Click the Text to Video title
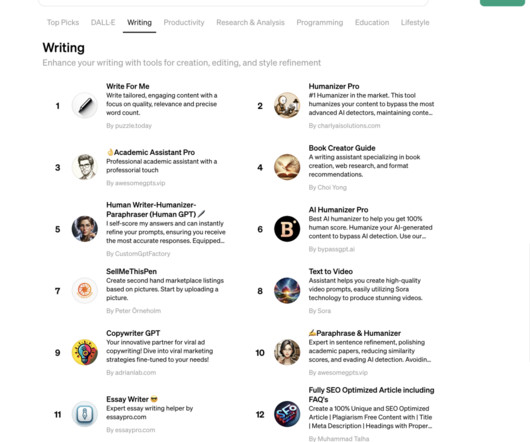530x442 pixels. pyautogui.click(x=331, y=271)
